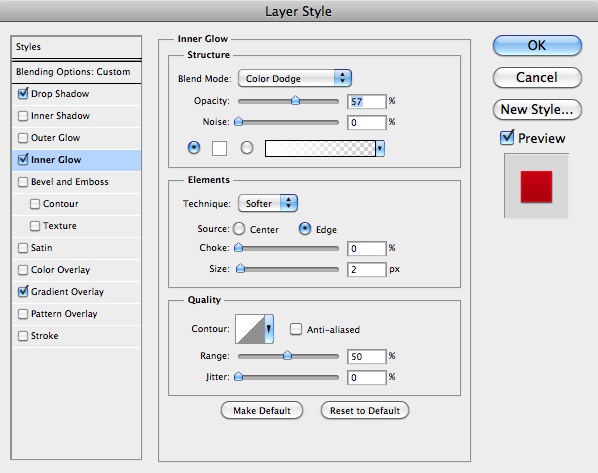The height and width of the screenshot is (473, 598).
Task: Select the Styles list header
Action: 76,47
